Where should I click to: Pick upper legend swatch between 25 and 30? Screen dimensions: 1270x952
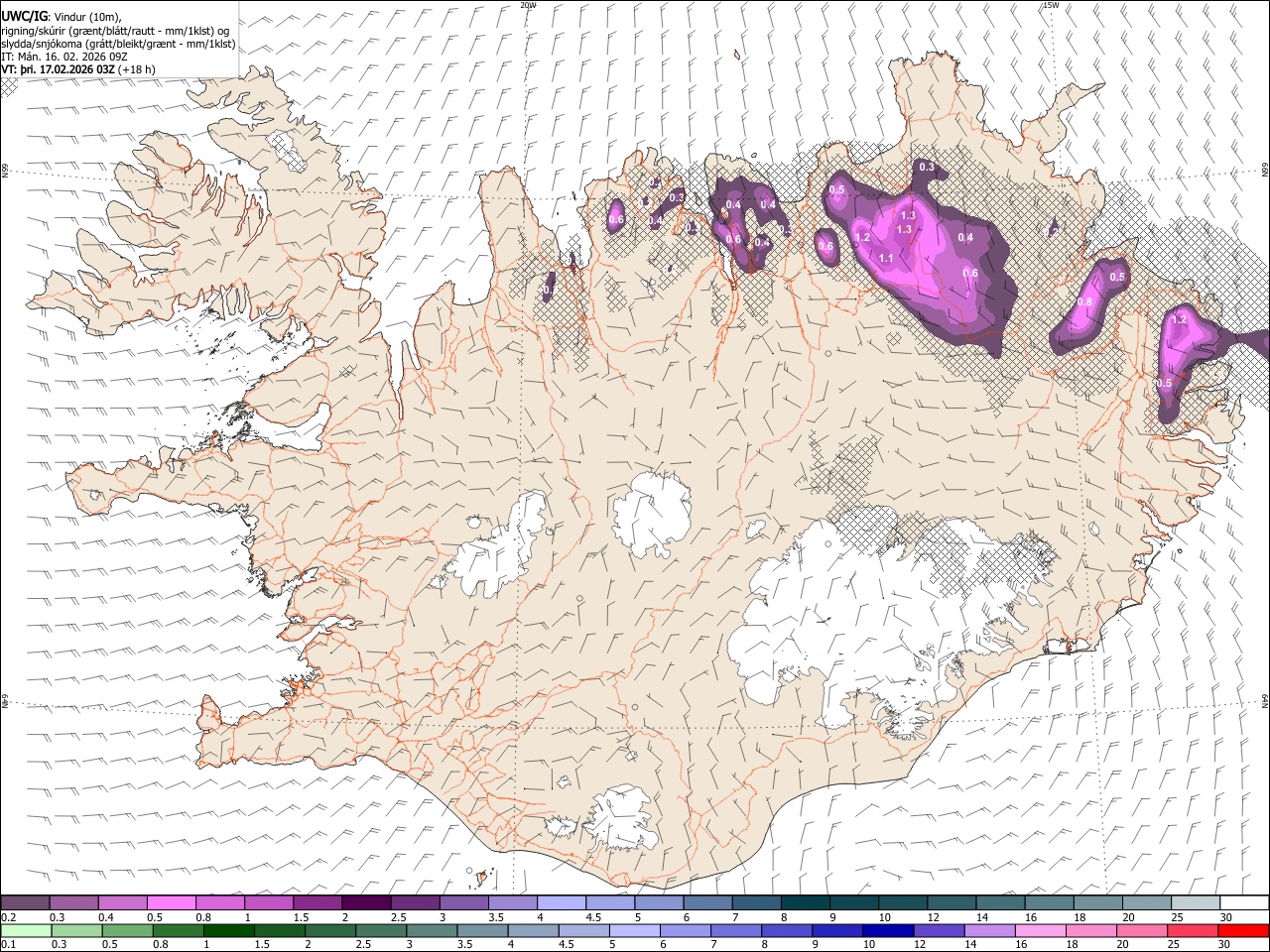pos(1194,902)
